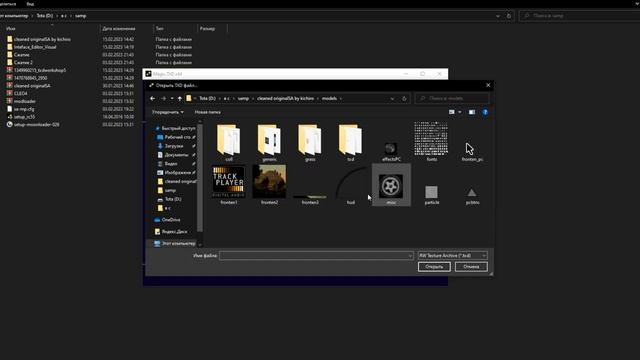
Task: Go up one folder level in dialog
Action: 180,98
